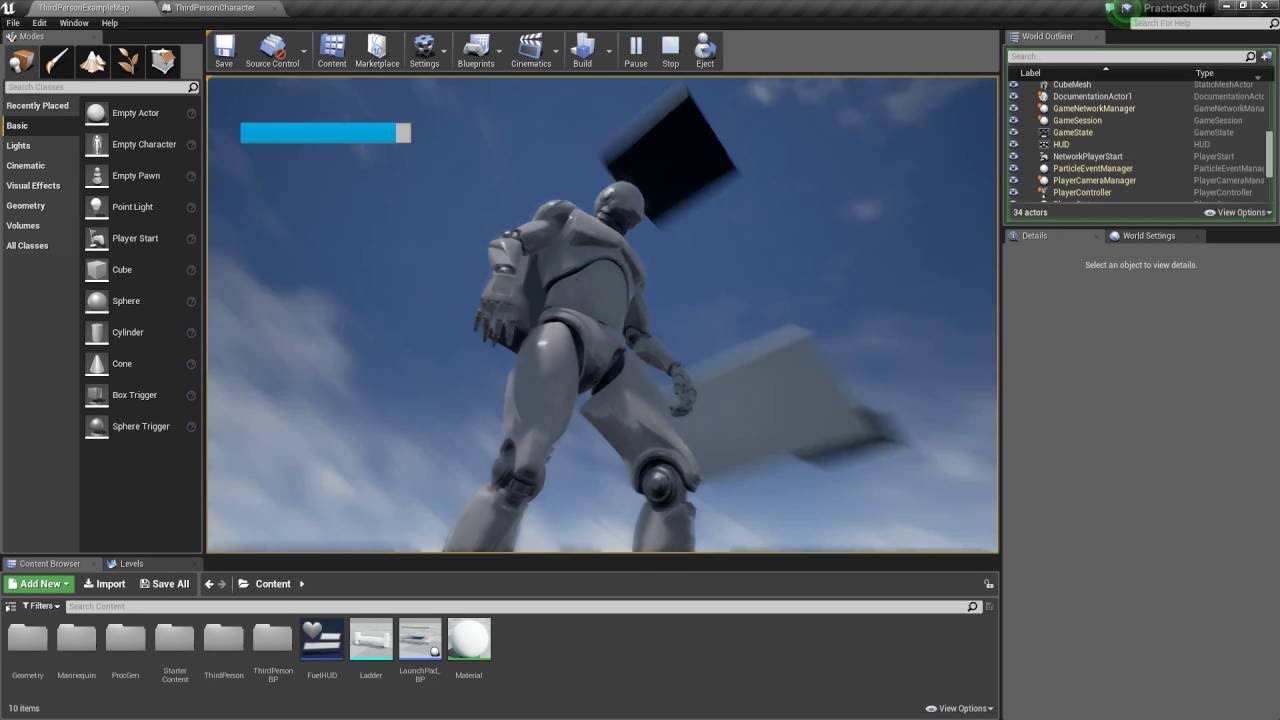Open Cinematics dropdown arrow
Image resolution: width=1280 pixels, height=720 pixels.
[x=556, y=51]
